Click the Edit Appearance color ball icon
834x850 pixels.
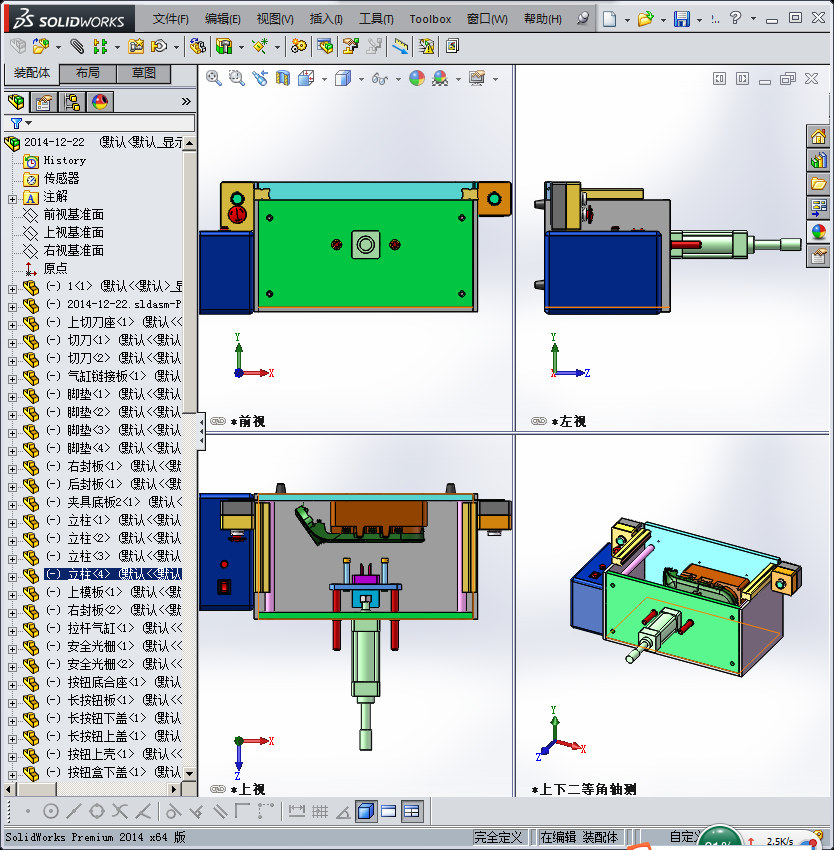coord(416,79)
